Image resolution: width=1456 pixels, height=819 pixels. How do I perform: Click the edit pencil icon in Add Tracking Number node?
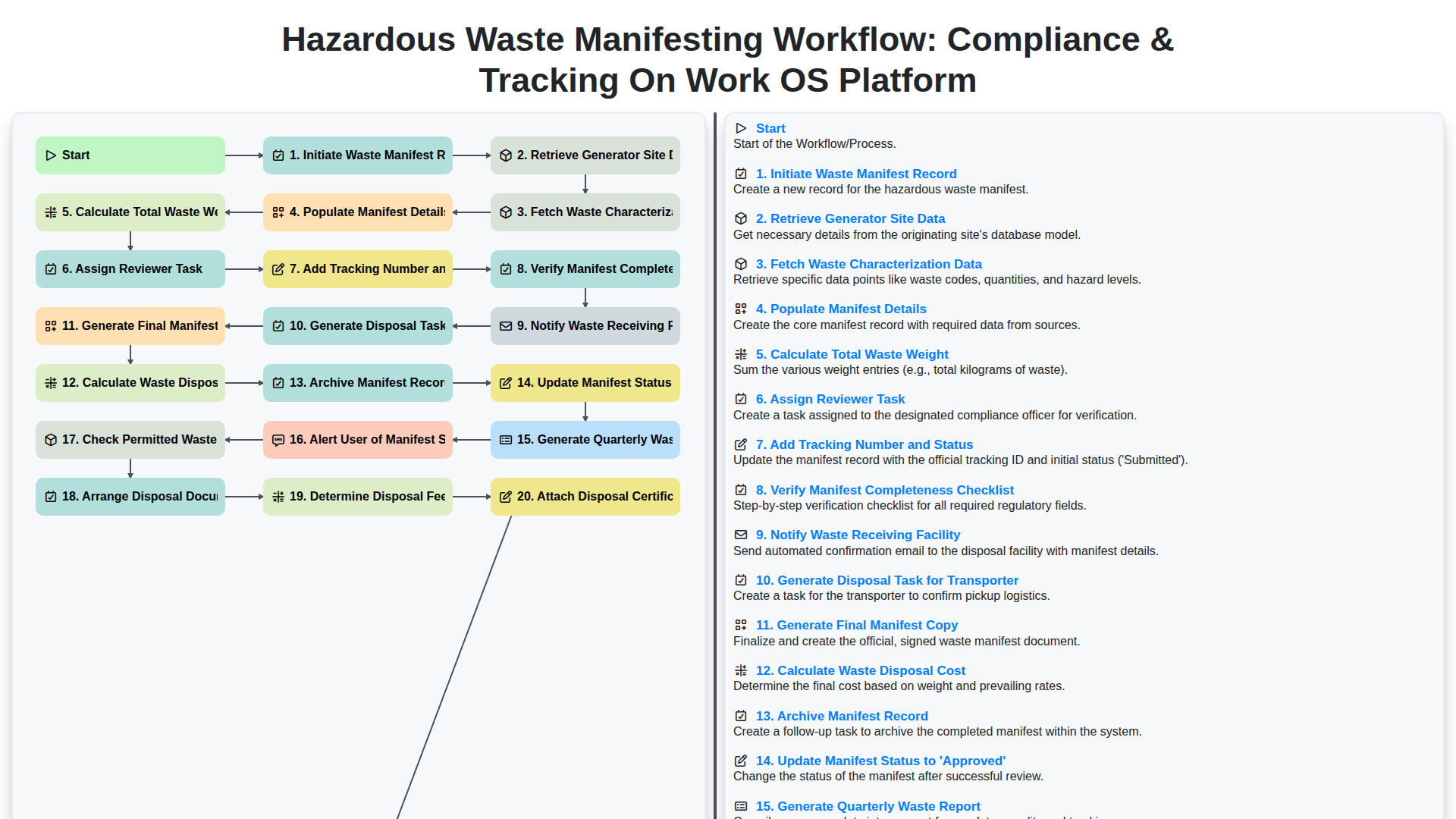[x=278, y=269]
